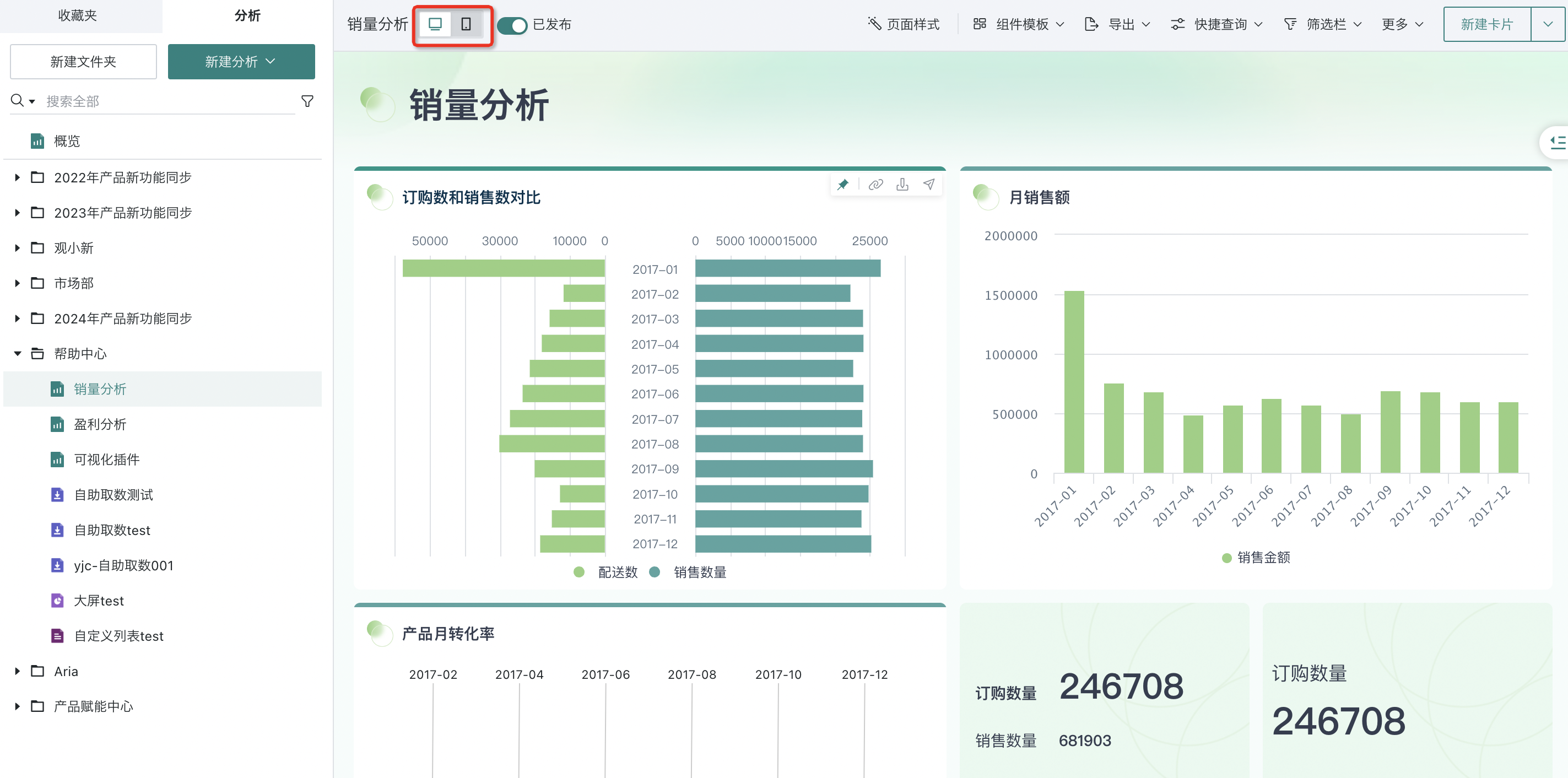Click the filter funnel icon in sidebar
Viewport: 1568px width, 778px height.
[x=307, y=101]
